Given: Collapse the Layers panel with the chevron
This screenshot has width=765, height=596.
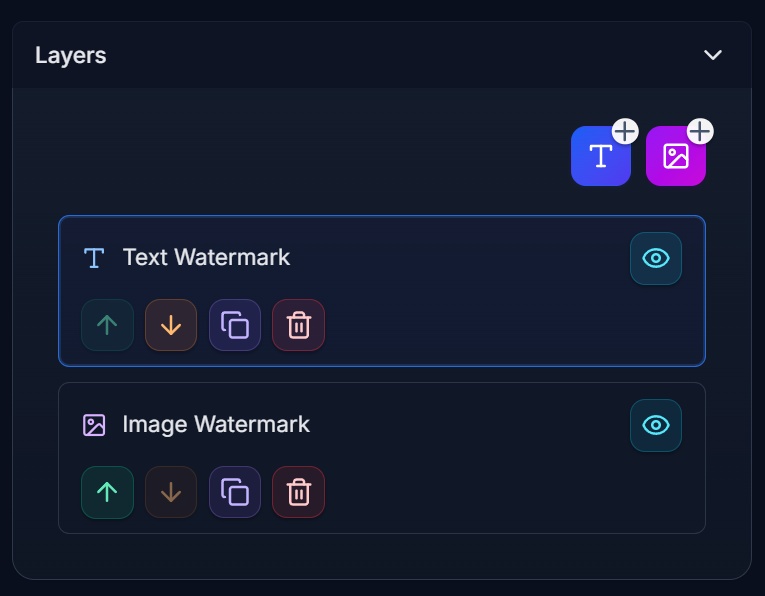Looking at the screenshot, I should point(713,55).
